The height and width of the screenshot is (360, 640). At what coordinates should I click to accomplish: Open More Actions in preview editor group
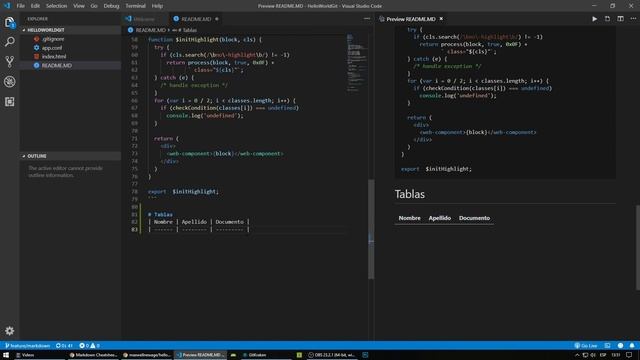point(633,19)
